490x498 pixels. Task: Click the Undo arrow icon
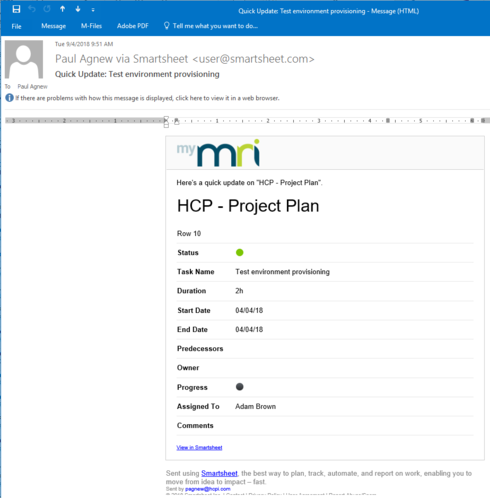[32, 9]
